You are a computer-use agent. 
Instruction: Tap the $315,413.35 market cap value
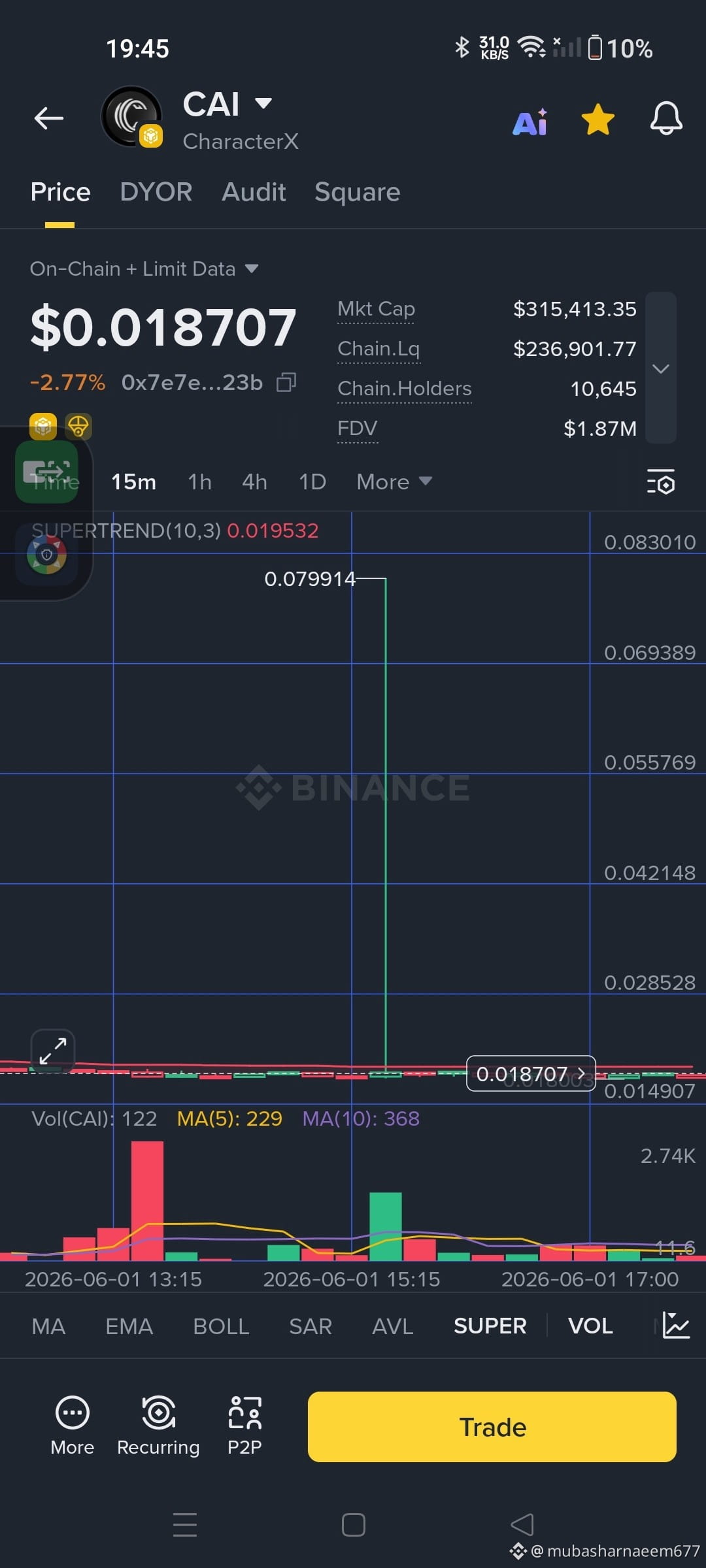[x=575, y=309]
